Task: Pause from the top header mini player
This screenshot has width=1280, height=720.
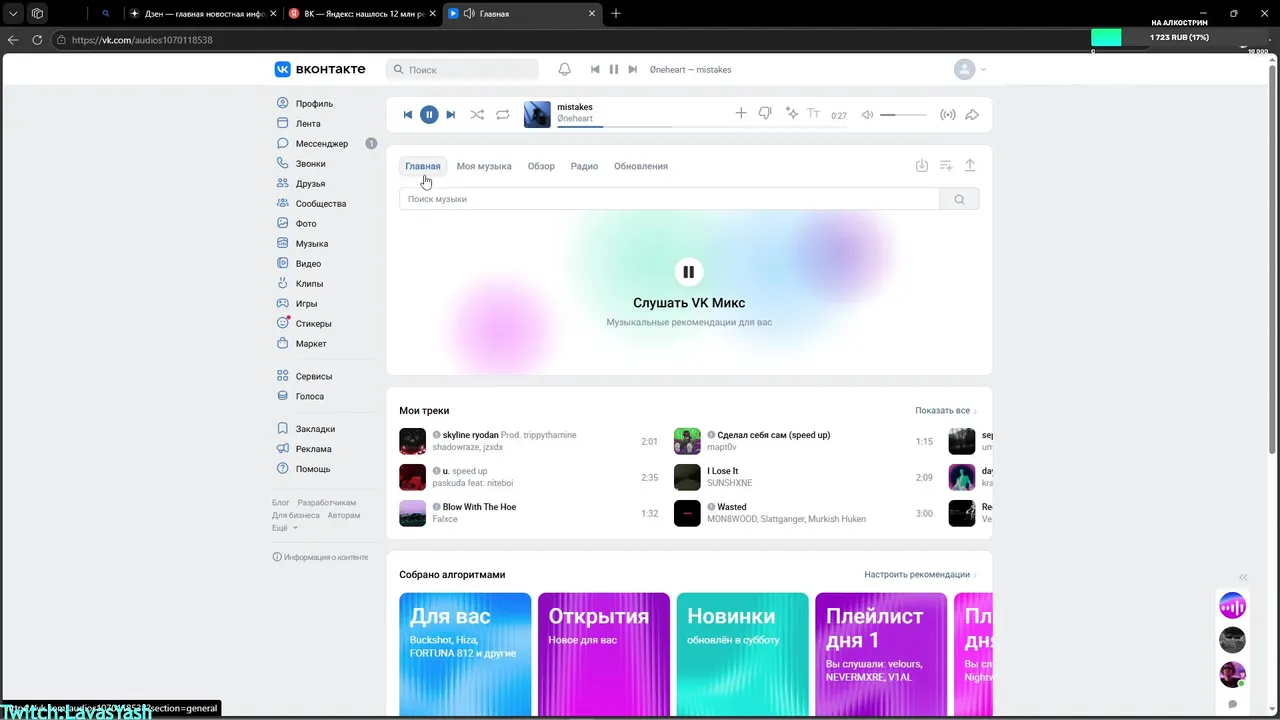Action: click(x=614, y=70)
